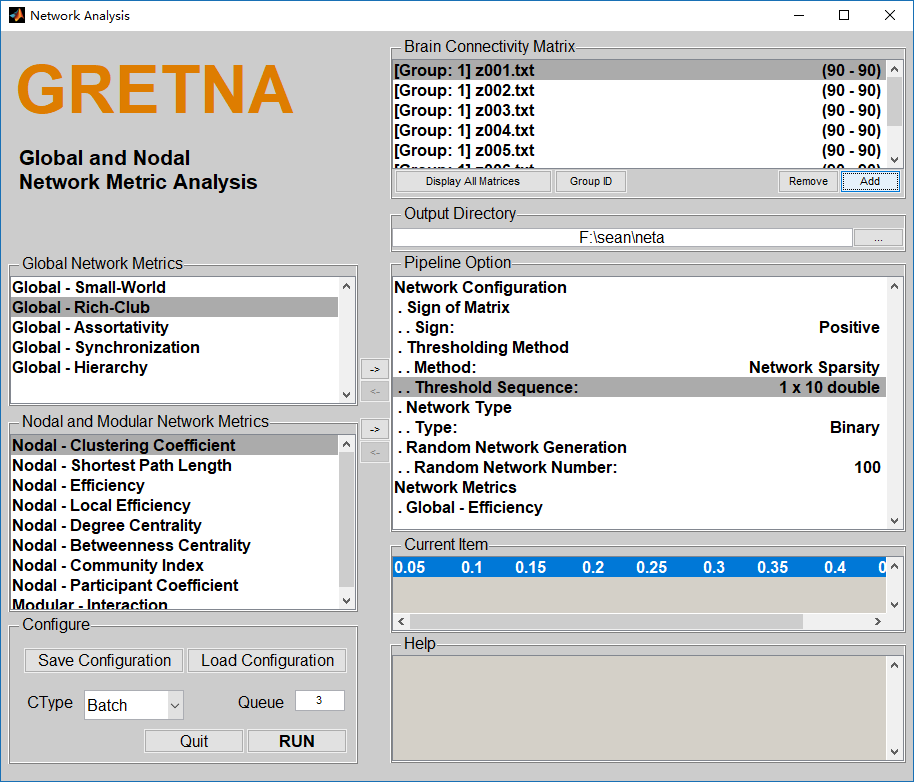Screen dimensions: 914x782
Task: Select Nodal - Efficiency item
Action: (174, 485)
